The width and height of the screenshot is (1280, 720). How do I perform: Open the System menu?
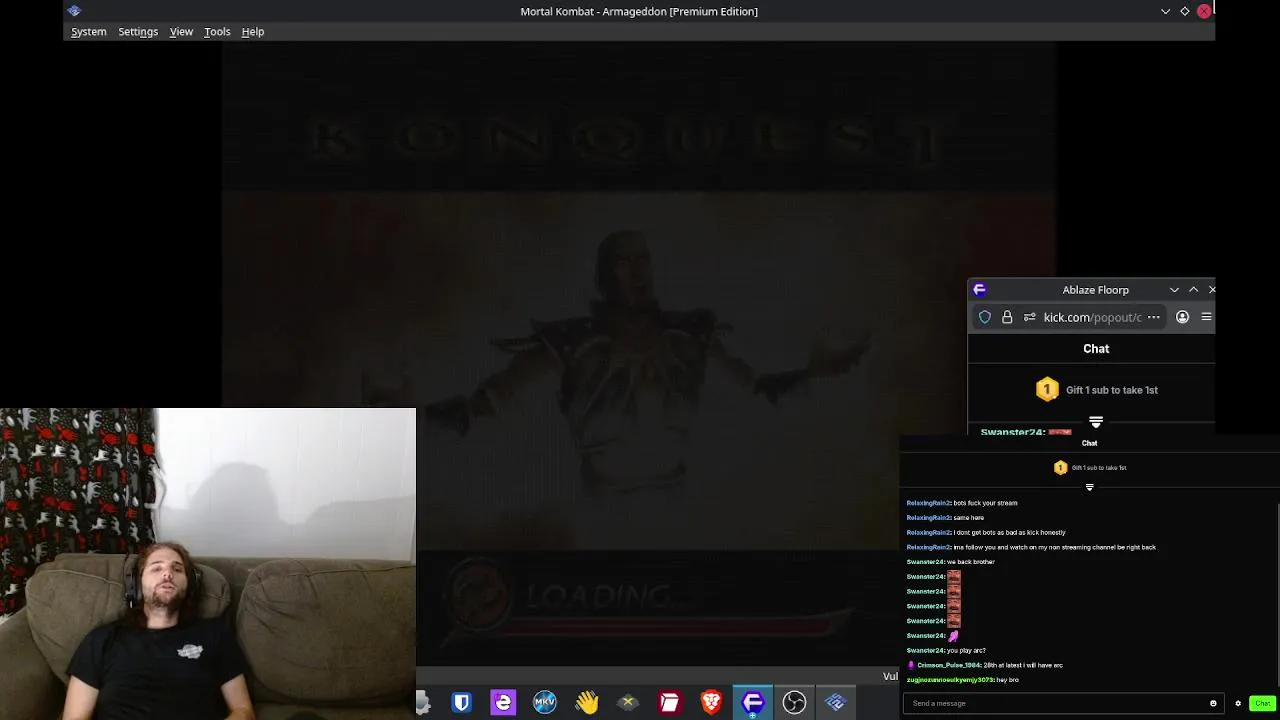tap(88, 31)
